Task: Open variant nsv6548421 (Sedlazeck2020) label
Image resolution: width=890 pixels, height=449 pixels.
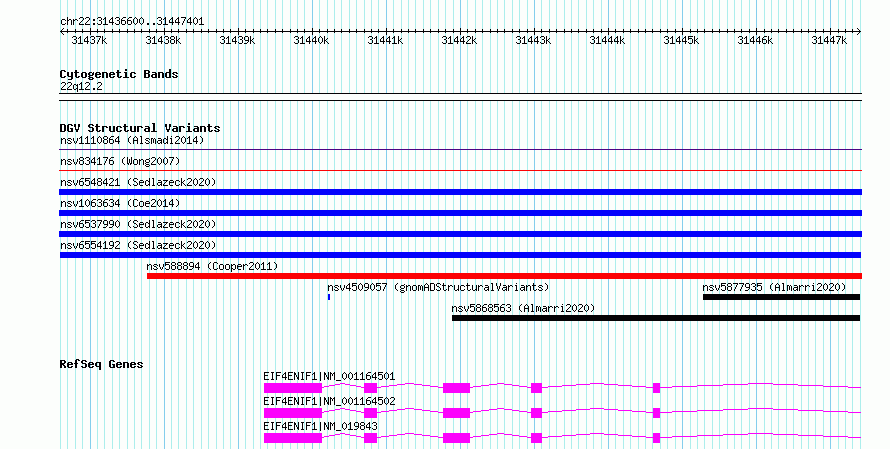Action: pos(138,182)
